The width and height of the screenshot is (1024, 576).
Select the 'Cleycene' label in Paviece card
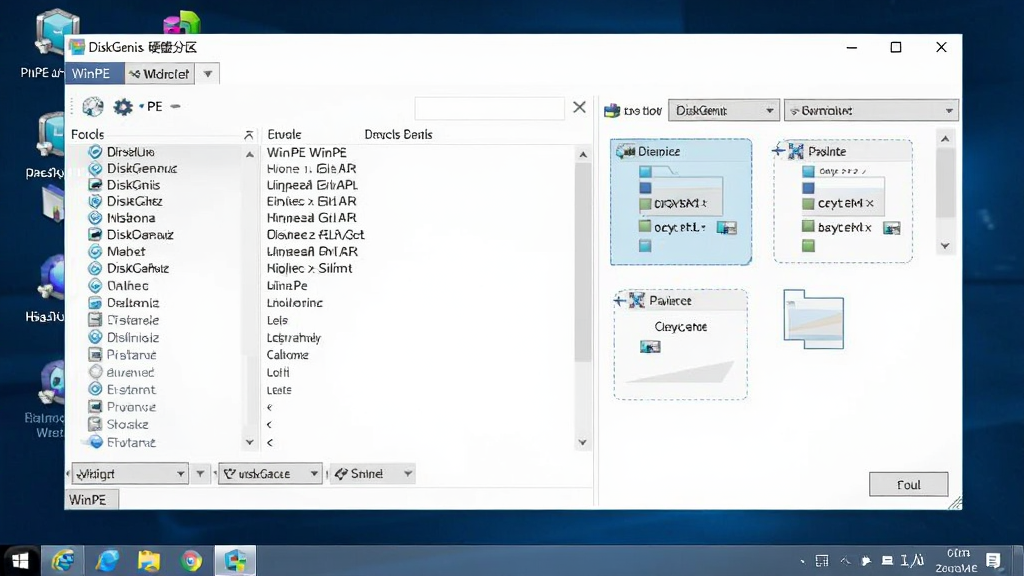pos(680,327)
